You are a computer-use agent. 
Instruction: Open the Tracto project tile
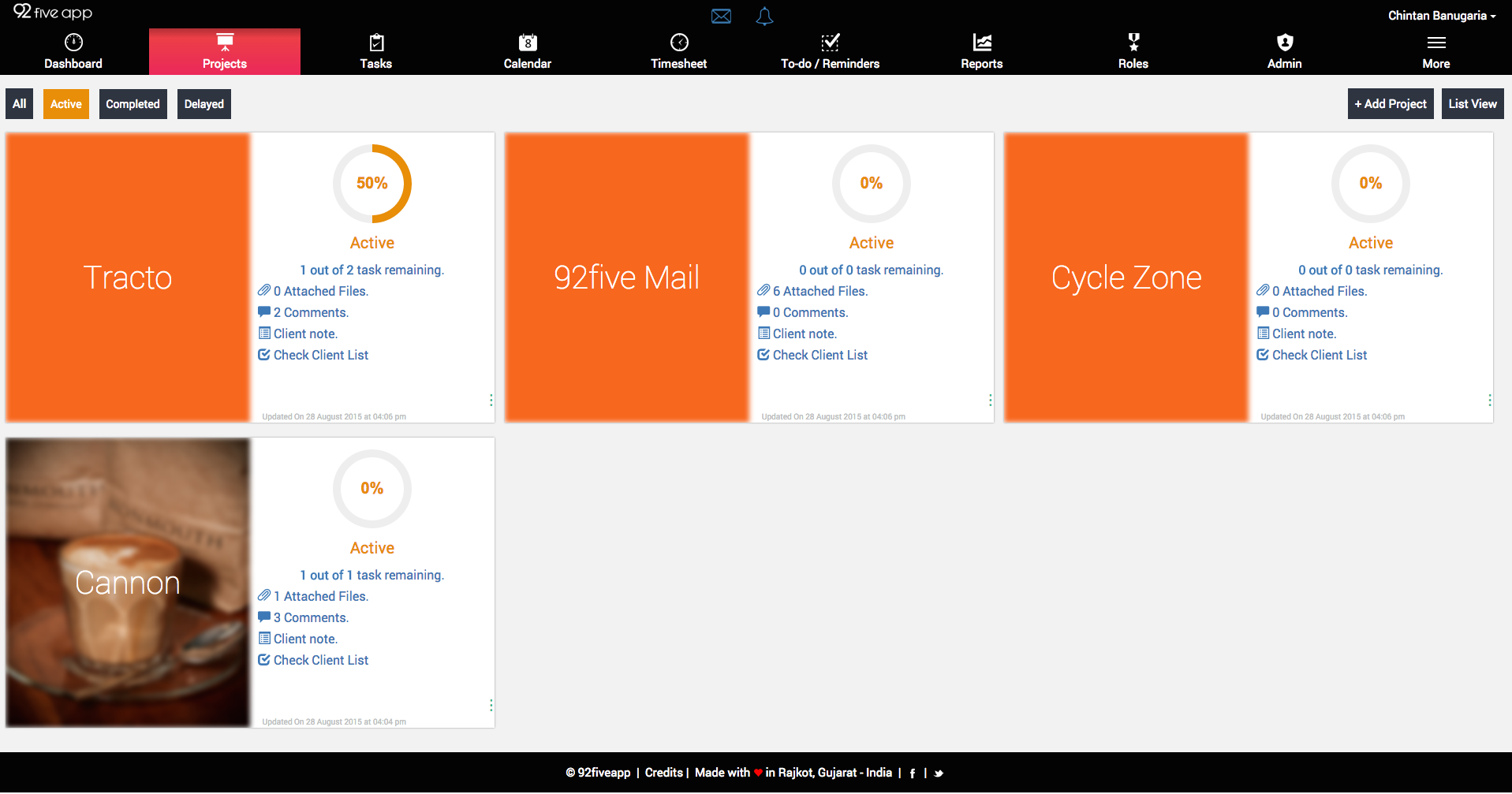coord(128,278)
